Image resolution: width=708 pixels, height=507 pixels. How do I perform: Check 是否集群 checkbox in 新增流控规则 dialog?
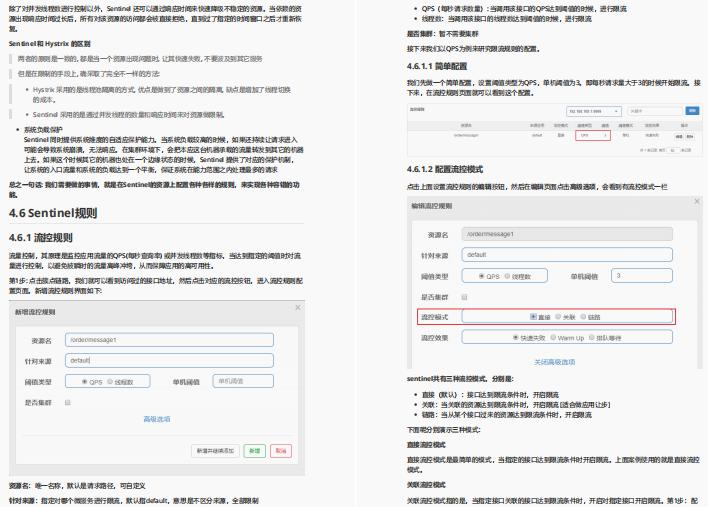68,402
